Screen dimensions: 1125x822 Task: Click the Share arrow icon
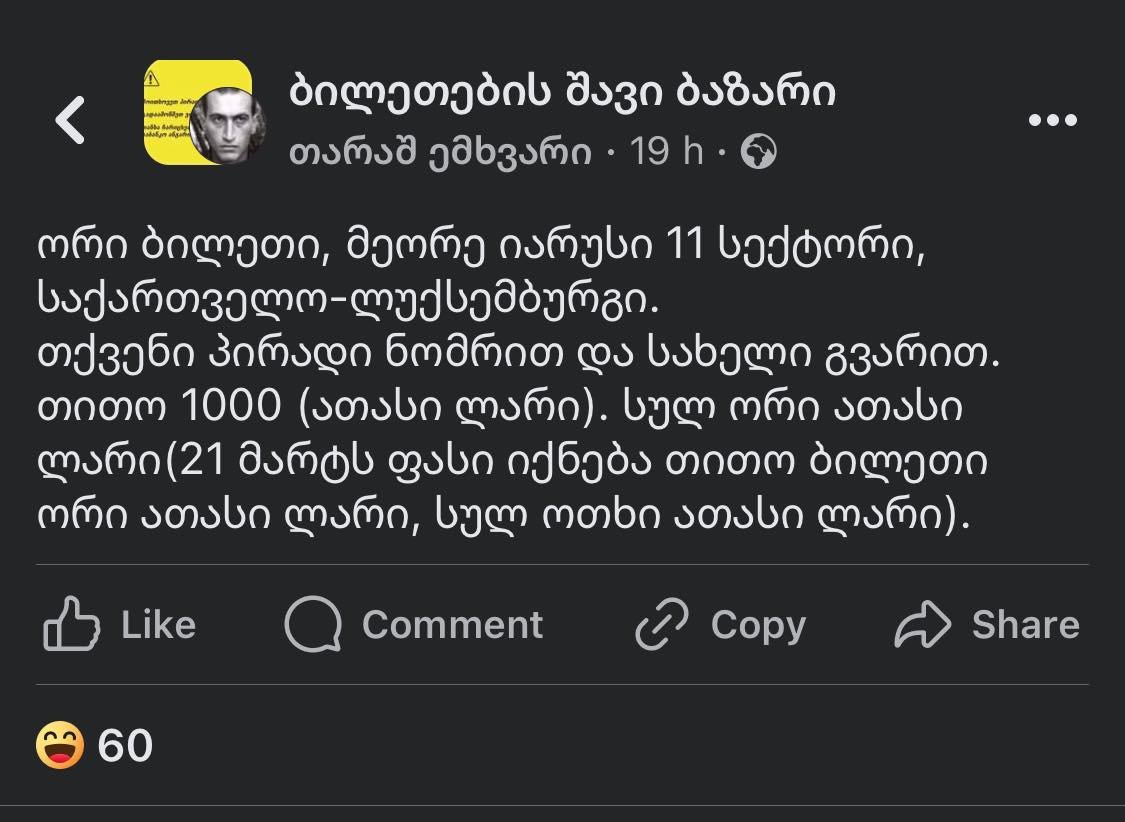click(x=922, y=625)
